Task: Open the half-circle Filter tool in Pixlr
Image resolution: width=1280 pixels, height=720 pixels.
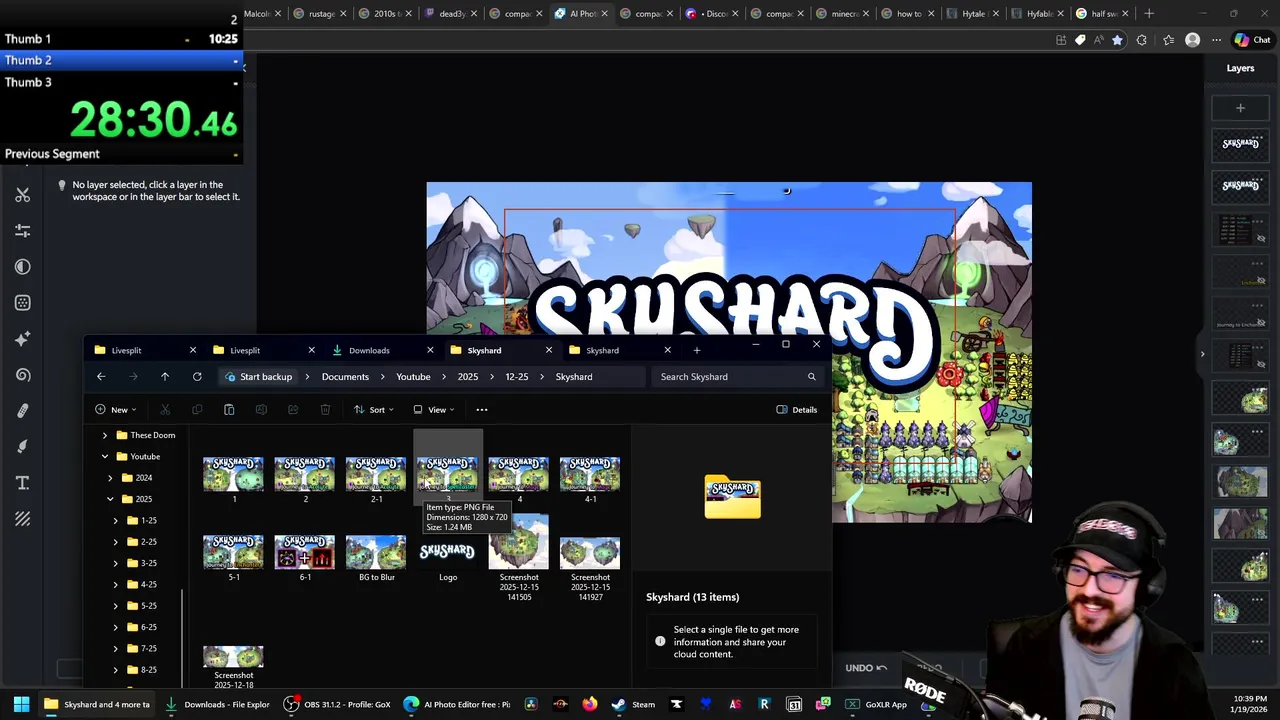Action: tap(22, 267)
